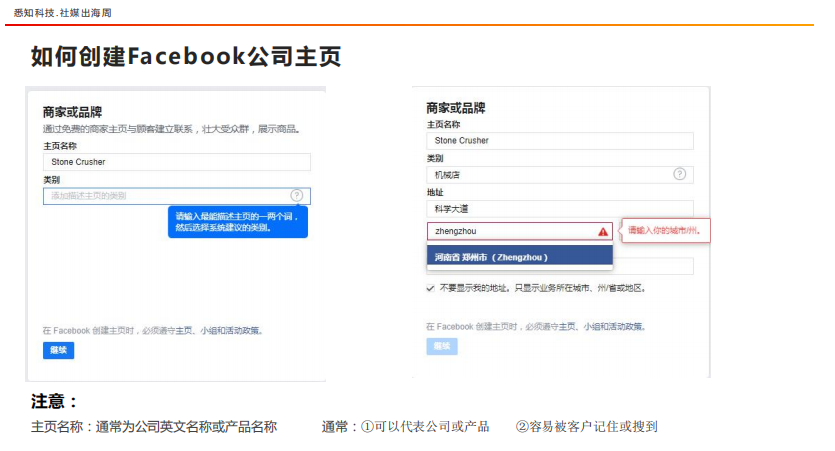Open 主页、小组和活动政策 link in left form
The height and width of the screenshot is (451, 835).
tap(217, 331)
